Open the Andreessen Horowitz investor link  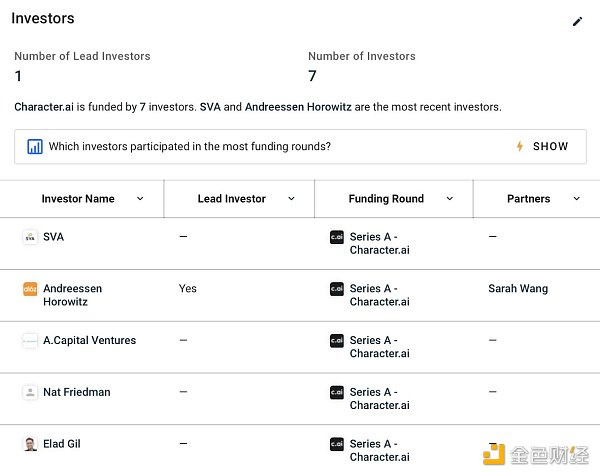(72, 295)
